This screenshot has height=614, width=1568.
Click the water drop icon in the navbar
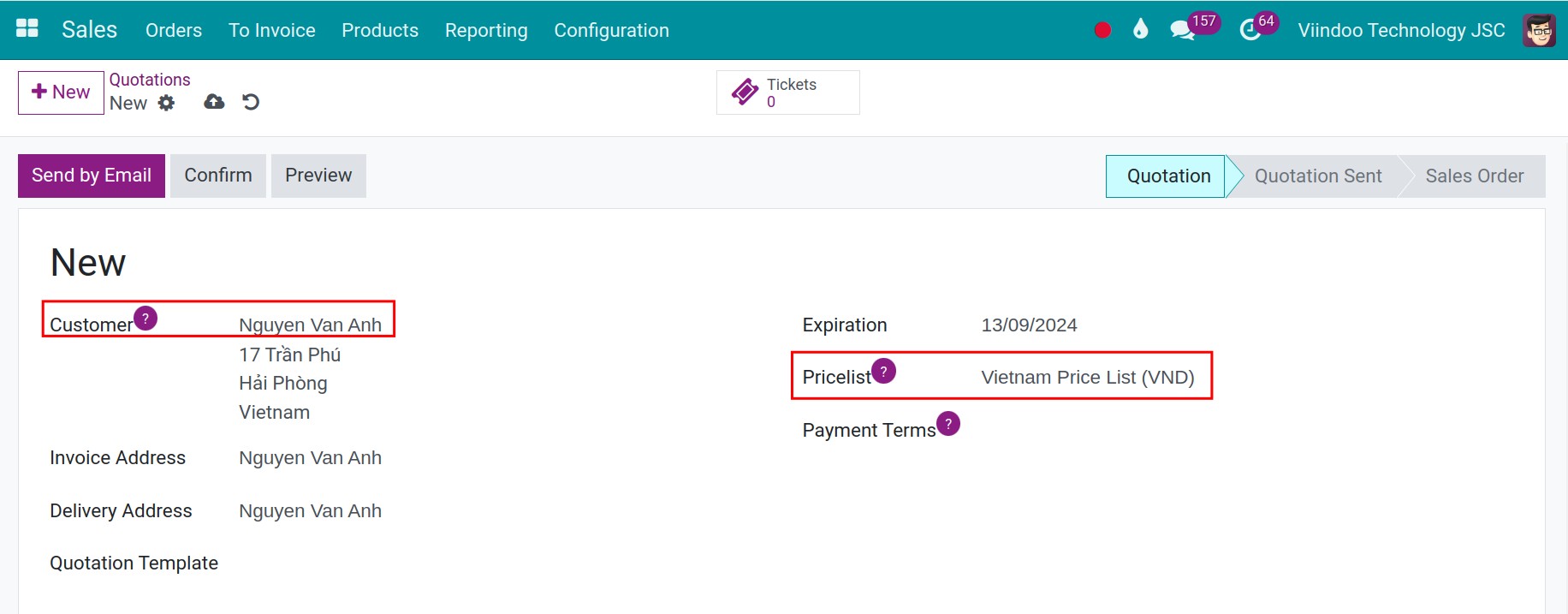pos(1140,30)
